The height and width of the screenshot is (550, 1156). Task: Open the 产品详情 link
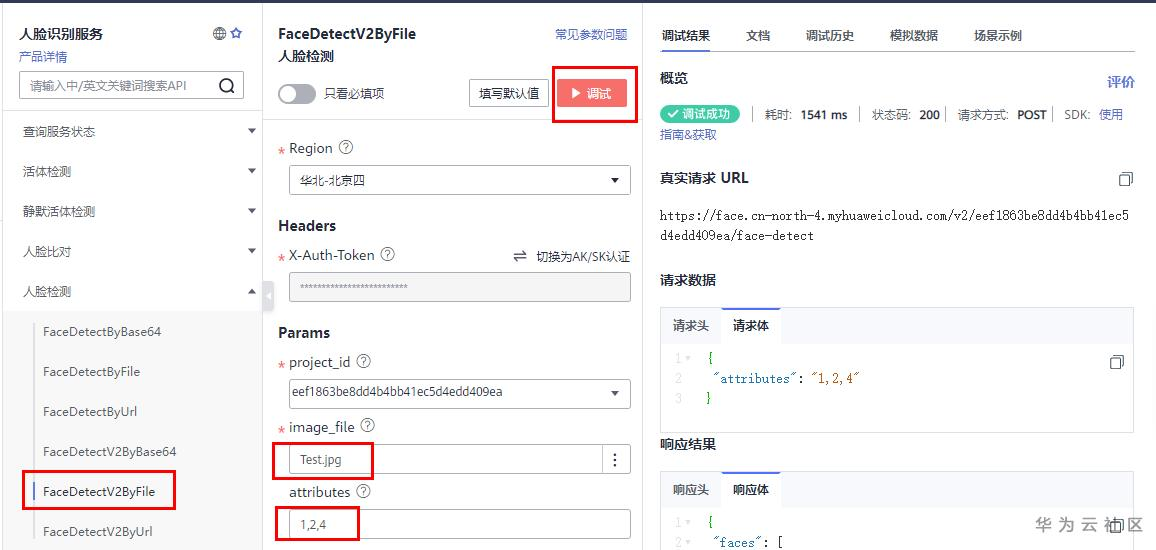click(x=43, y=57)
